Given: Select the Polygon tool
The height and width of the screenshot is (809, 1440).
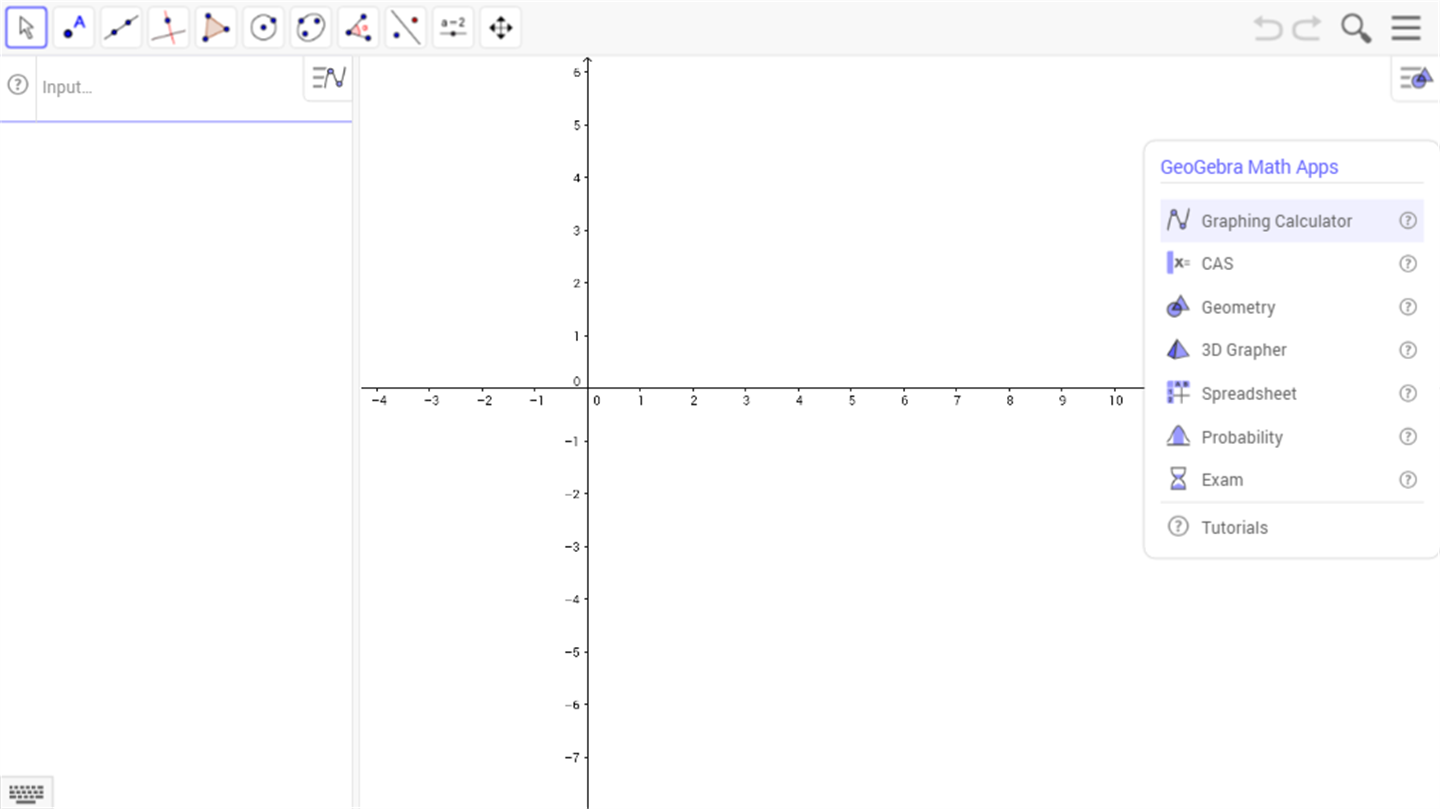Looking at the screenshot, I should pyautogui.click(x=216, y=28).
